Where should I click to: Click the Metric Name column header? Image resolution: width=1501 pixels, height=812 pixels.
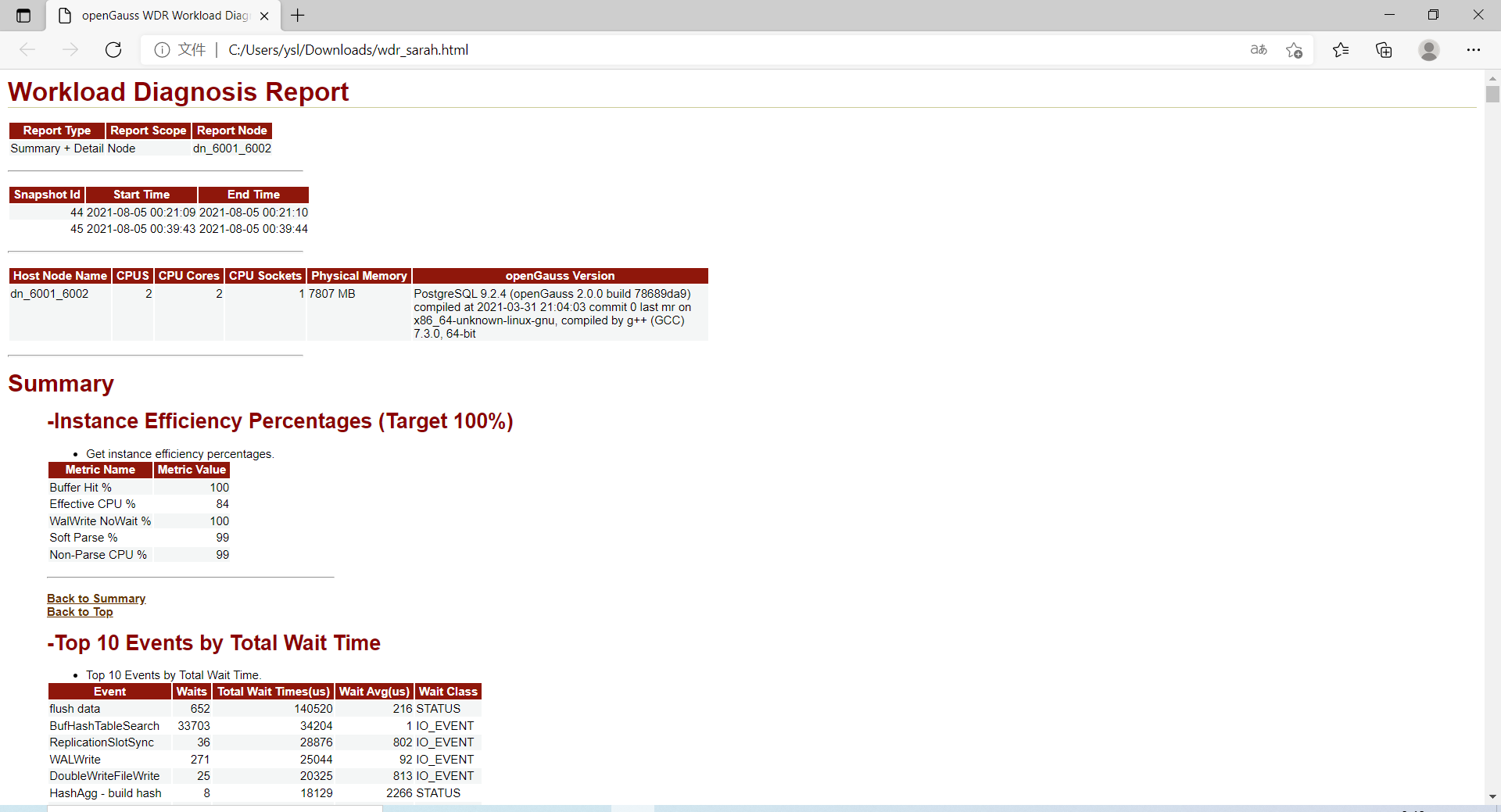pos(100,470)
